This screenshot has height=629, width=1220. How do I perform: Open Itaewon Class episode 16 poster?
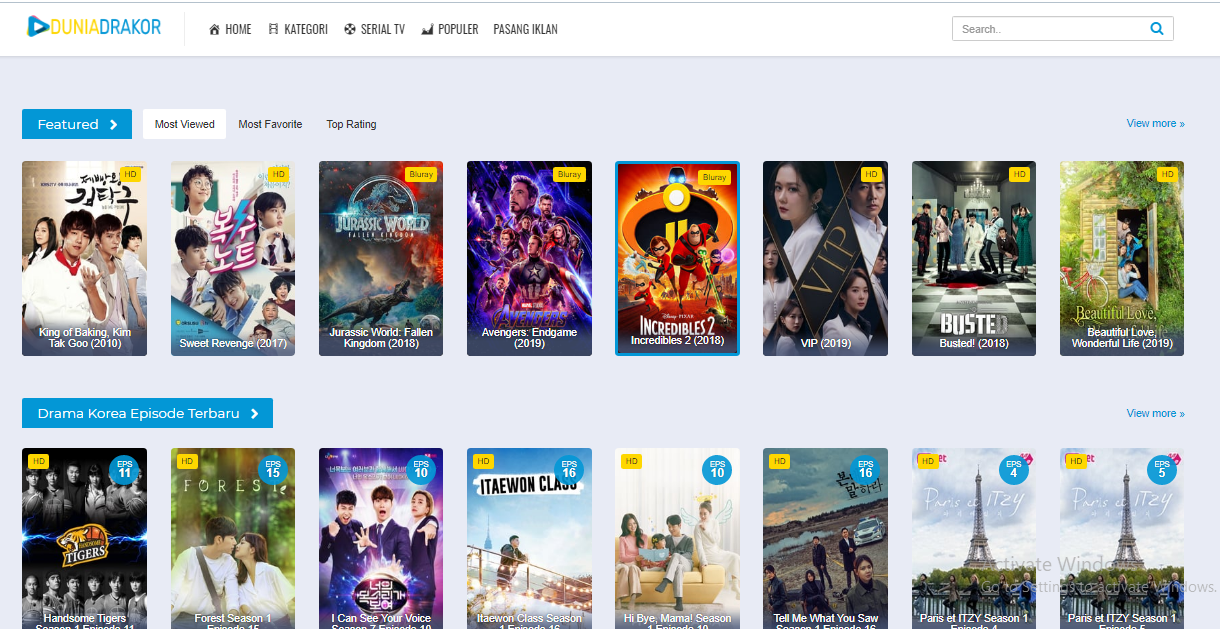click(x=529, y=538)
